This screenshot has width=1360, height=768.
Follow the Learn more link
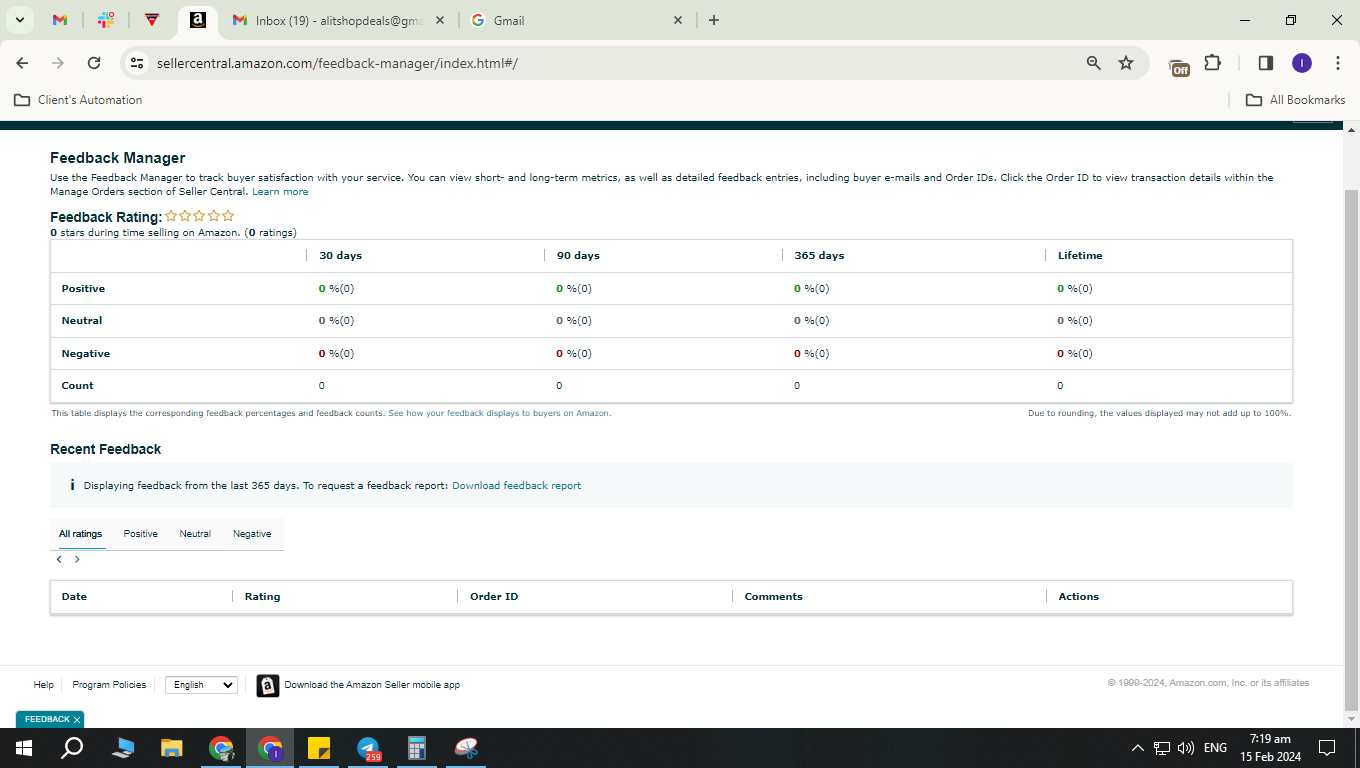[280, 192]
